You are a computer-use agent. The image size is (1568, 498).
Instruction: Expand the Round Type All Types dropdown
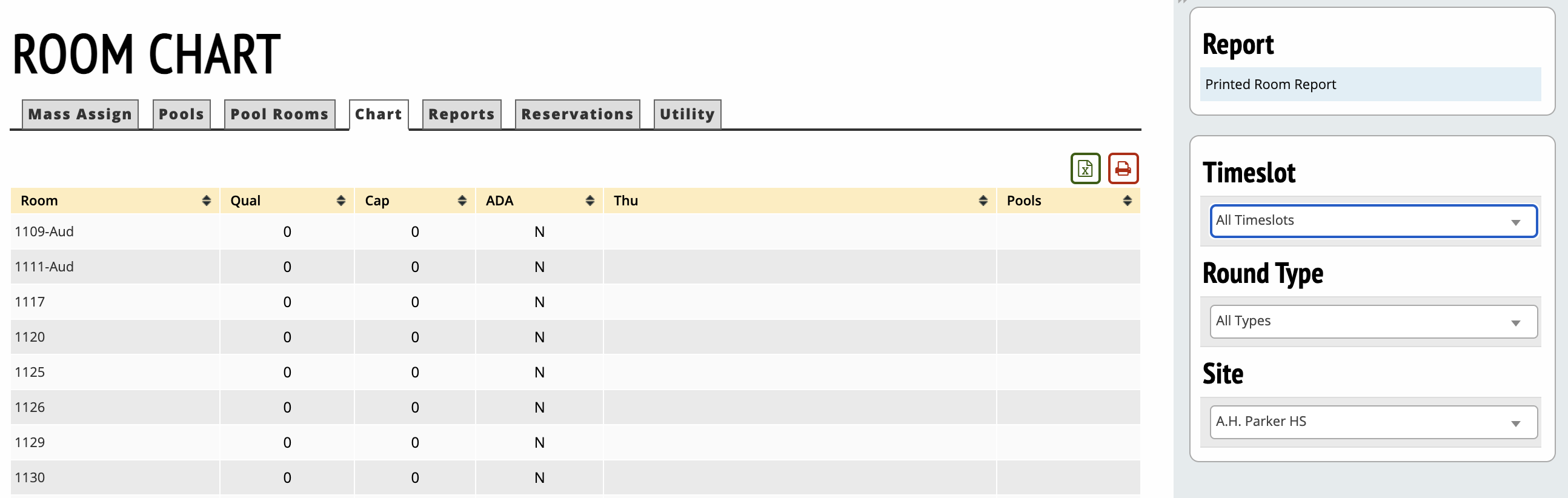click(1373, 322)
